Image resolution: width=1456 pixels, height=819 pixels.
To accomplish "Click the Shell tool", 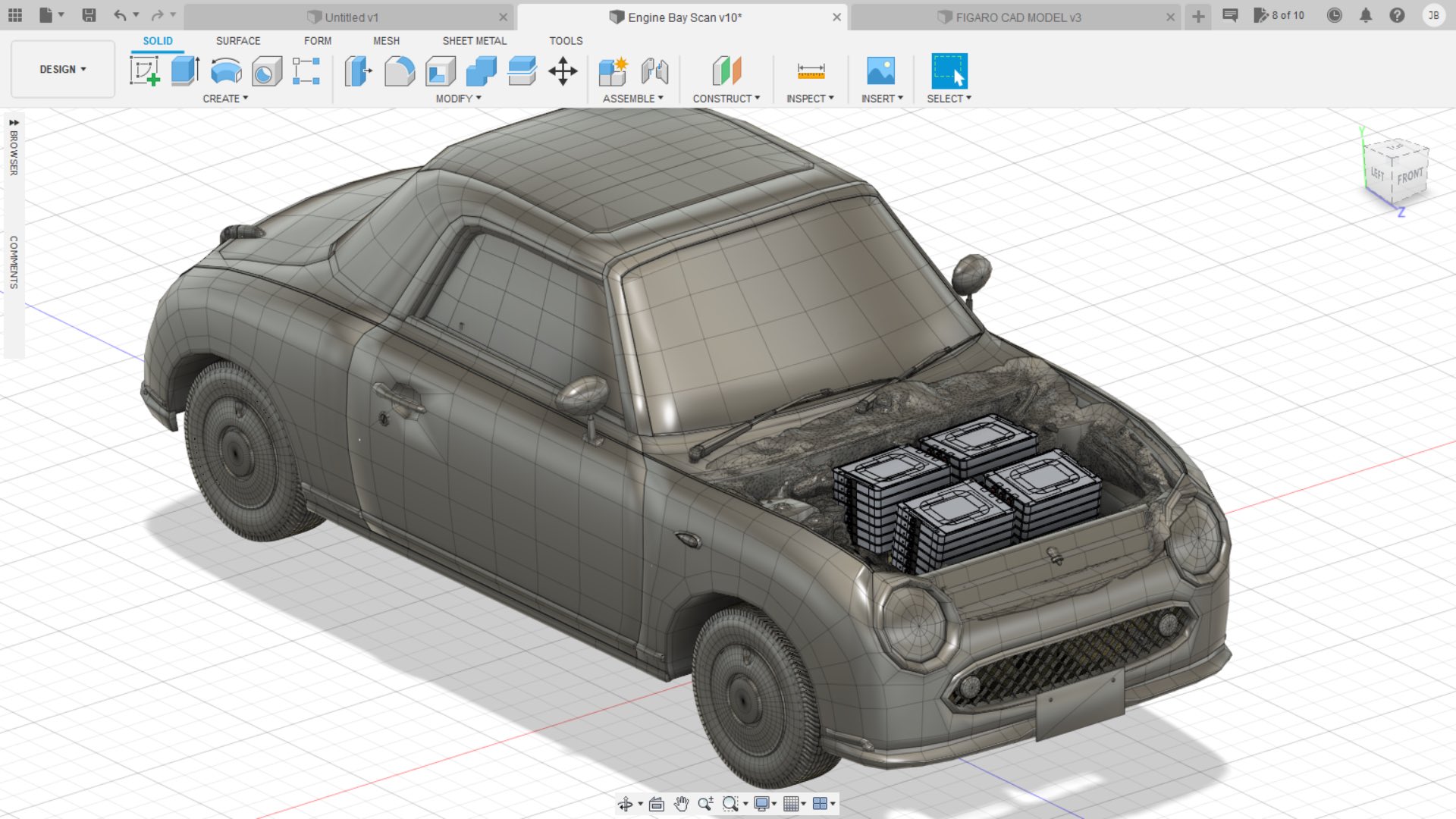I will pyautogui.click(x=441, y=71).
